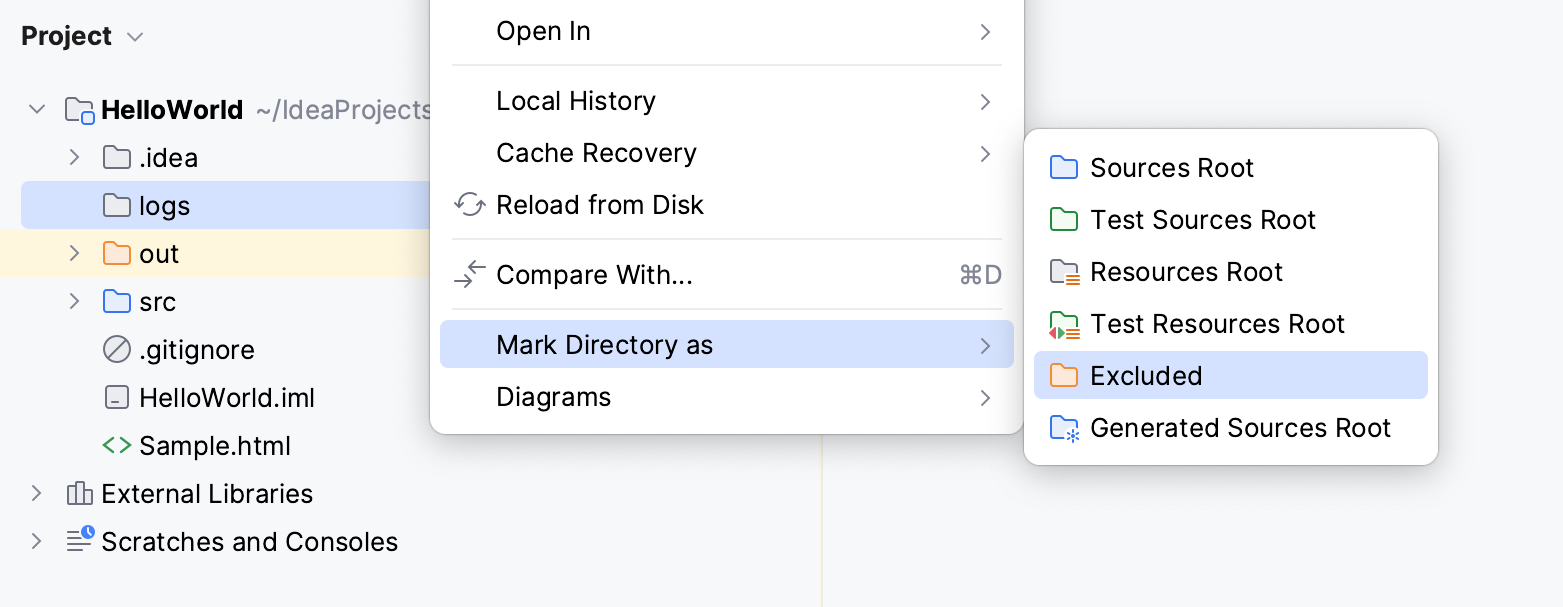Select the Sources Root icon
The image size is (1563, 607).
tap(1064, 167)
